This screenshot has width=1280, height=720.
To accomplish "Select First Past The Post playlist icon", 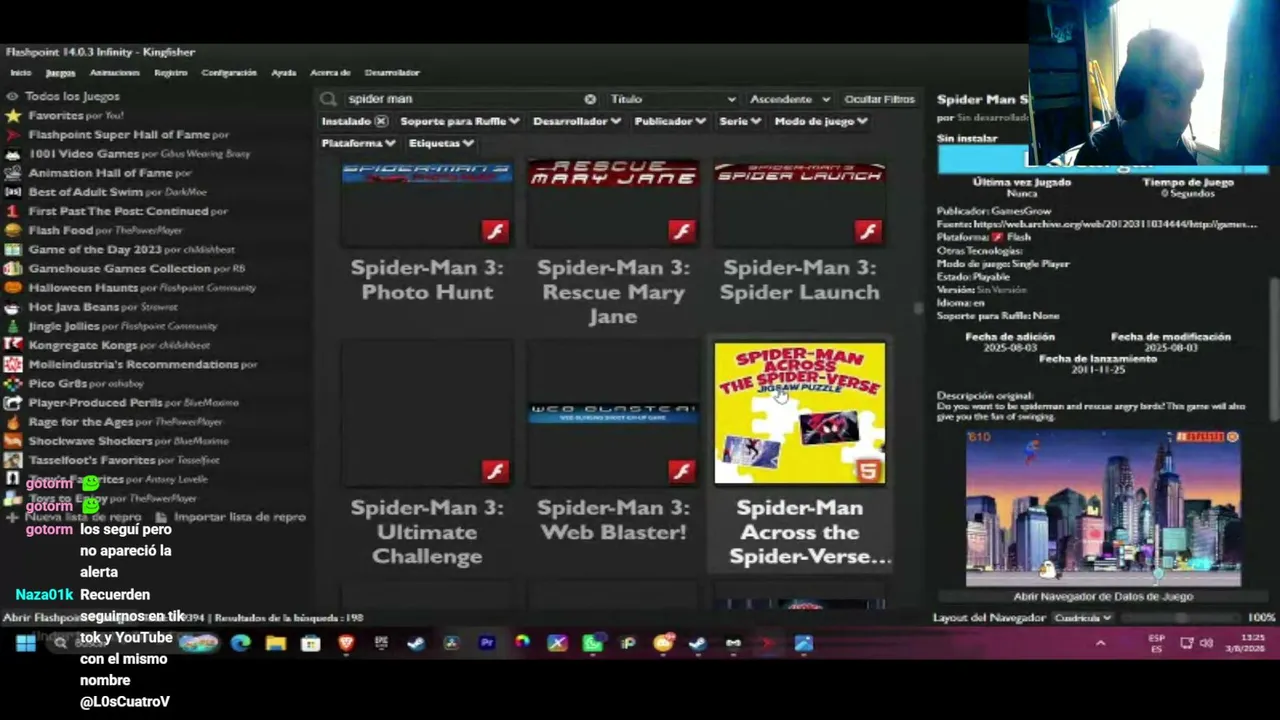I will (x=13, y=211).
